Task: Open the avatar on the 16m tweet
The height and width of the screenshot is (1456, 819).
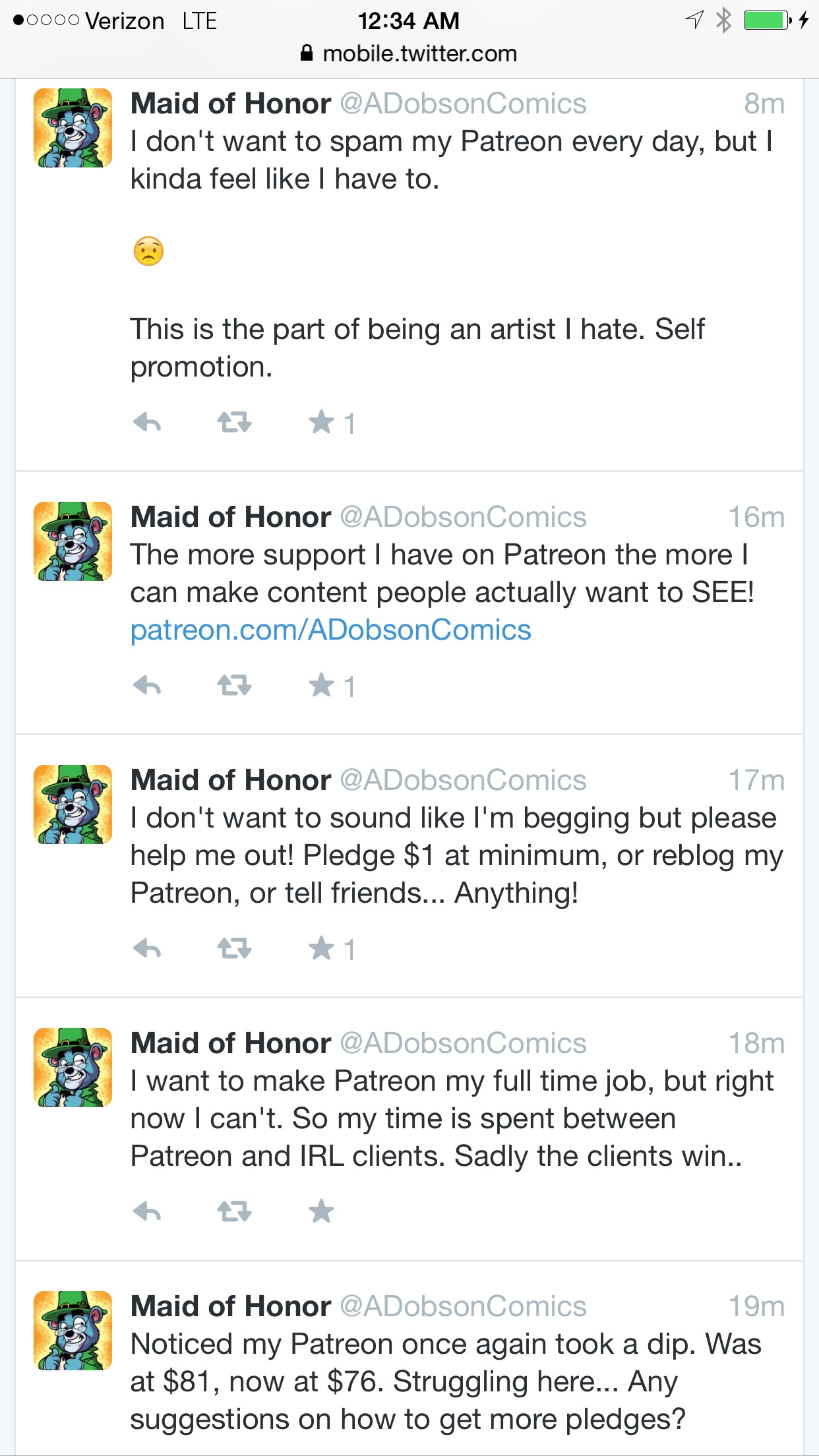Action: click(x=73, y=541)
